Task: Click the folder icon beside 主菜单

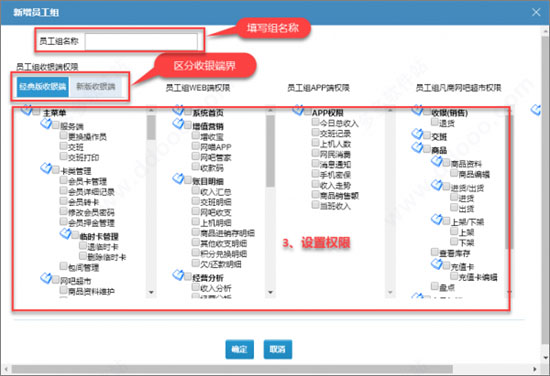Action: 26,110
